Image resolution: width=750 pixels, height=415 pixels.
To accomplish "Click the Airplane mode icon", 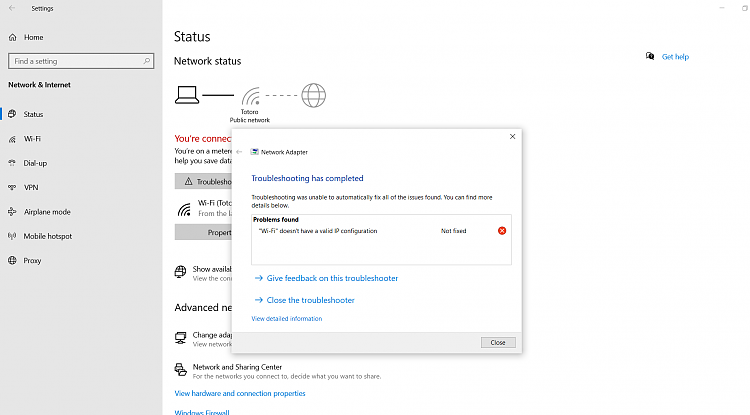I will pyautogui.click(x=12, y=212).
